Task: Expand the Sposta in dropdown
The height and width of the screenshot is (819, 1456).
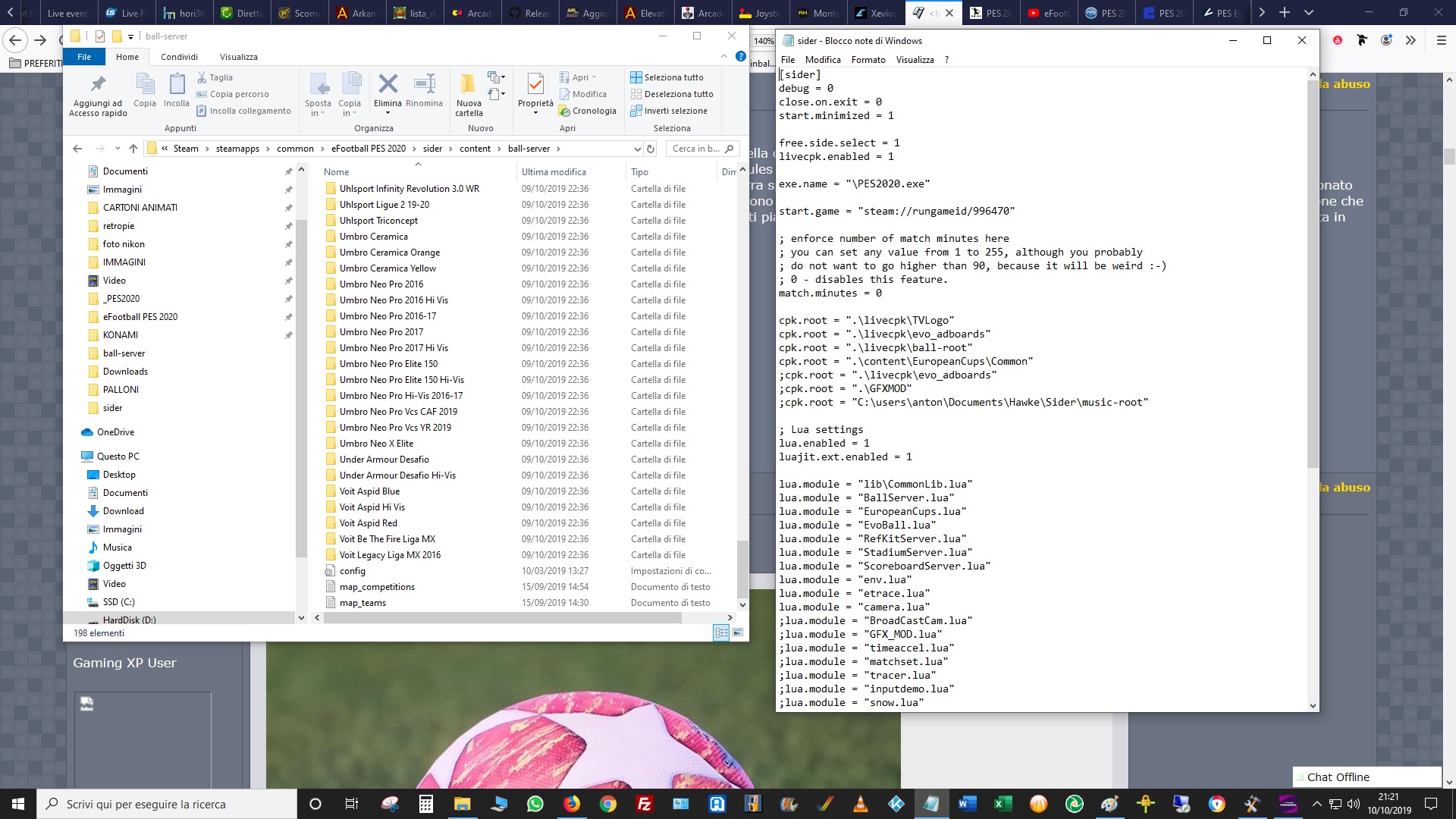Action: [x=318, y=113]
